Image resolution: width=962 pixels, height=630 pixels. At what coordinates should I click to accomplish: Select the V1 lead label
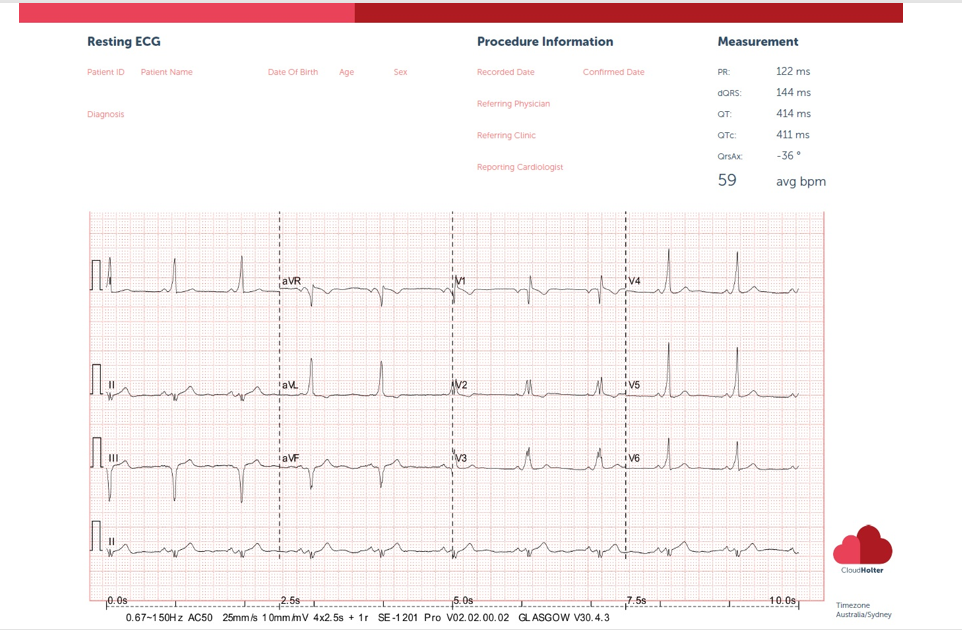(x=460, y=281)
